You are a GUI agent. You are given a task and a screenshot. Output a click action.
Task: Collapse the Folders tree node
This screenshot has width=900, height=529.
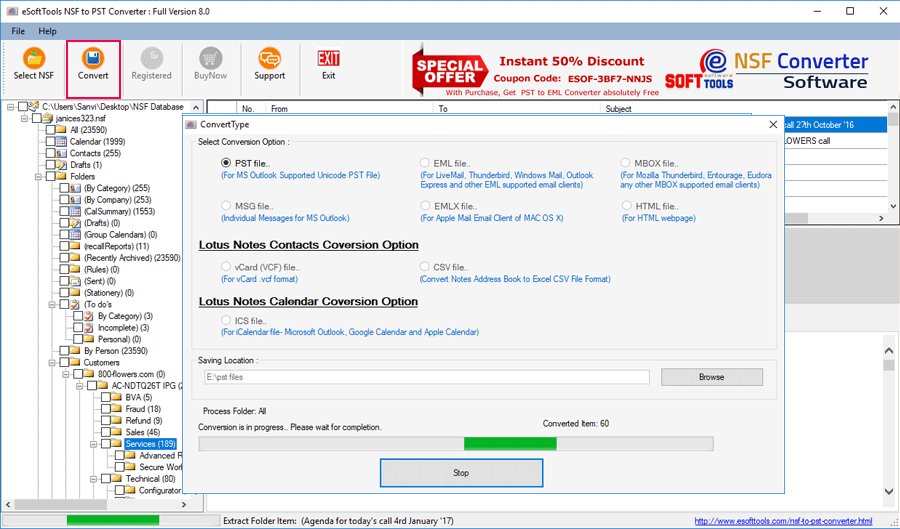tap(38, 177)
